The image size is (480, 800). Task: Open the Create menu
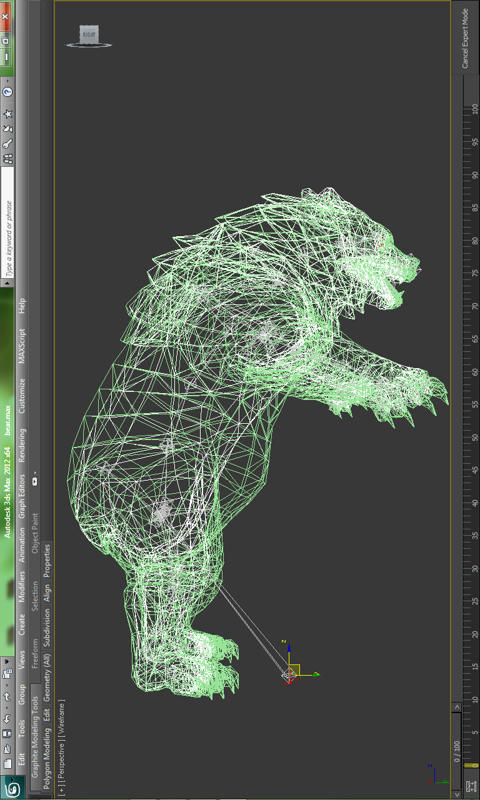click(21, 623)
